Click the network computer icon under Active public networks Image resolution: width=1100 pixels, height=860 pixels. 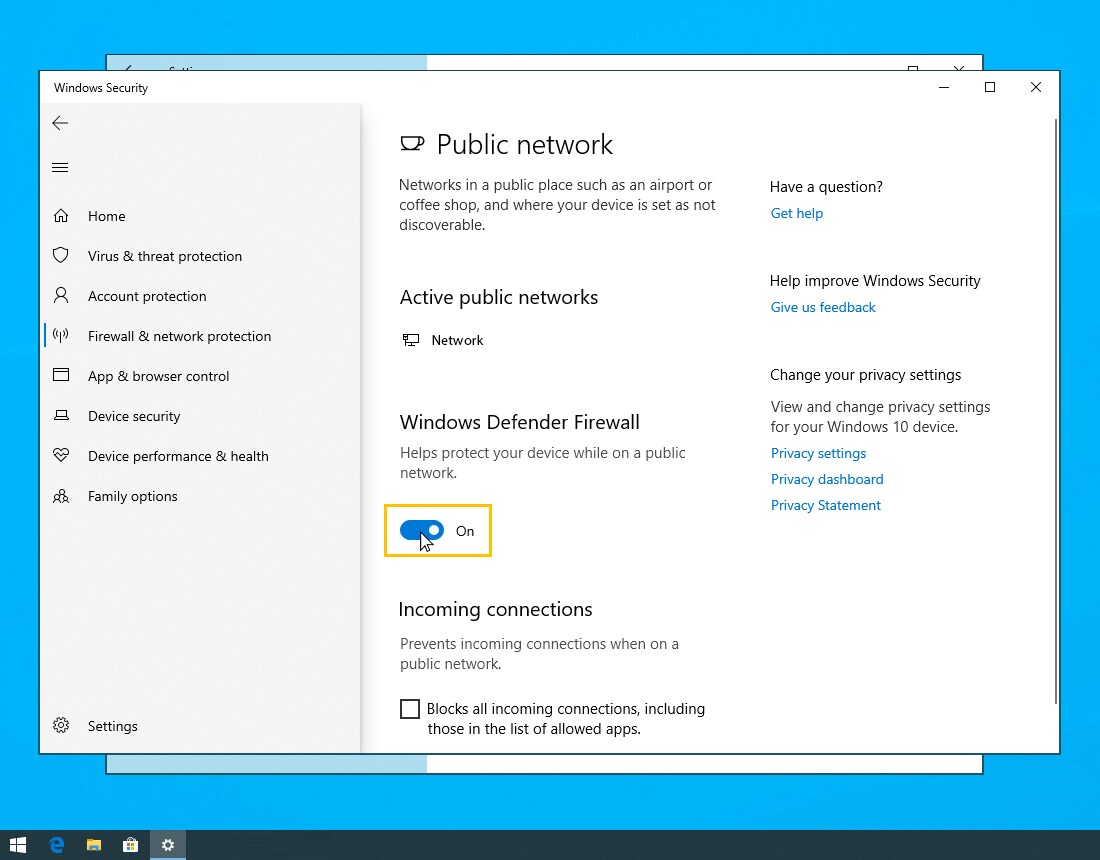410,340
